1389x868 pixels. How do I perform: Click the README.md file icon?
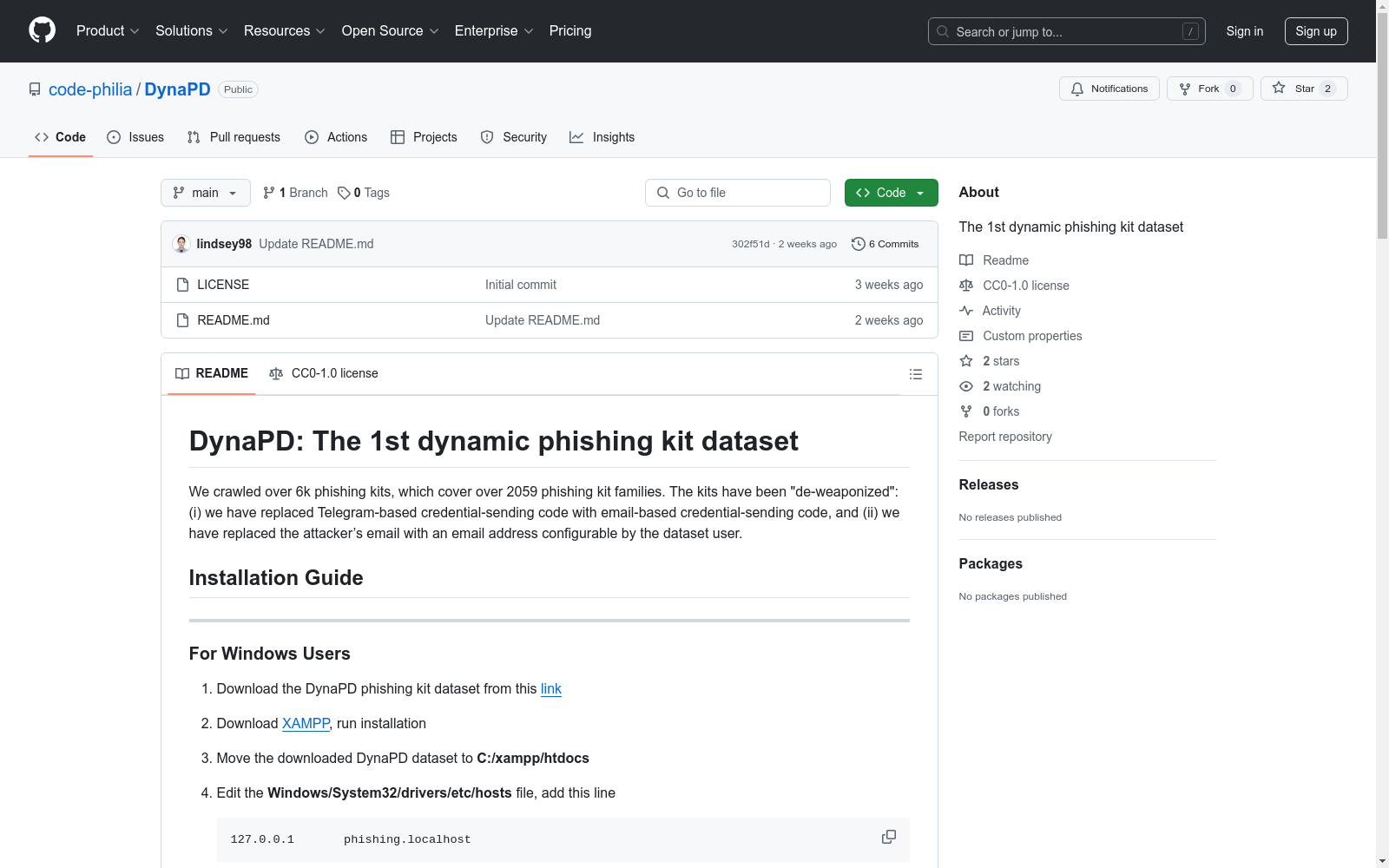[x=182, y=320]
